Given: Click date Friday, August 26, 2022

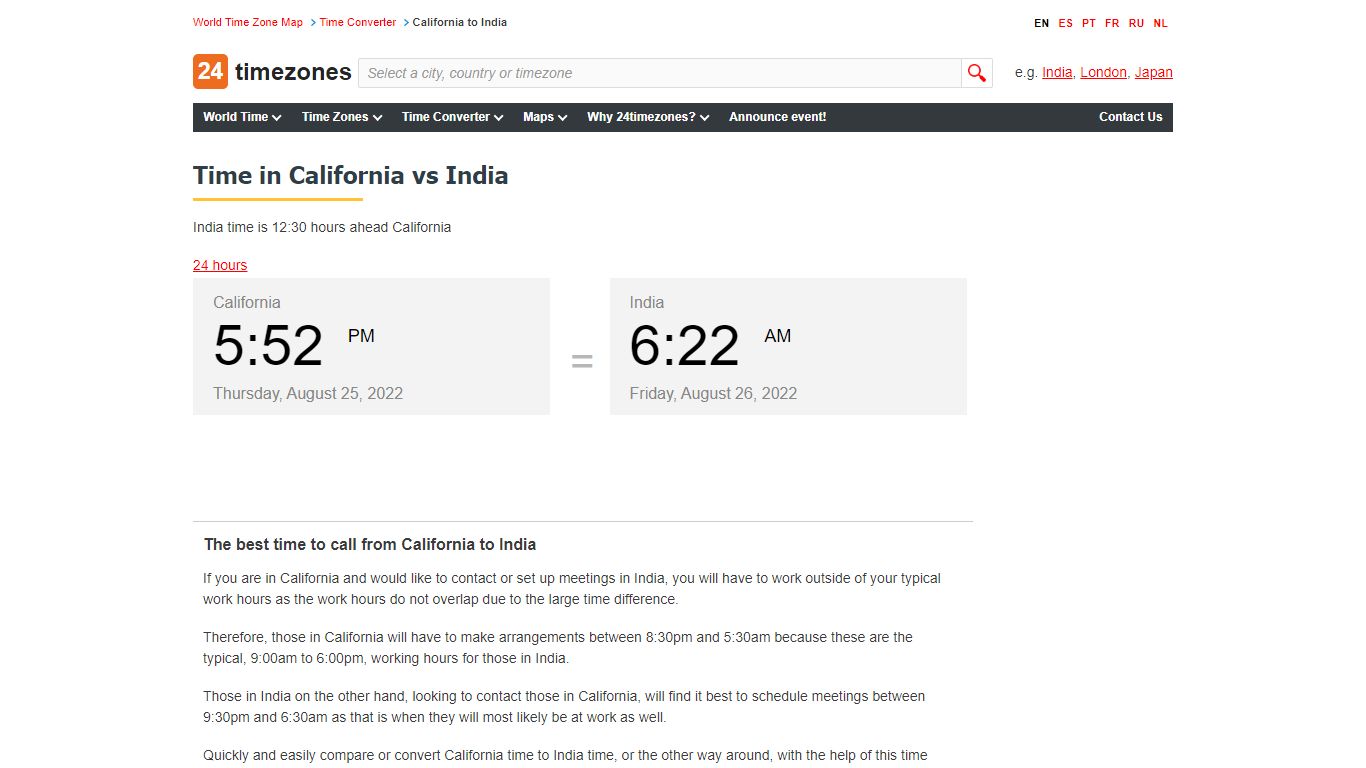Looking at the screenshot, I should (x=713, y=393).
